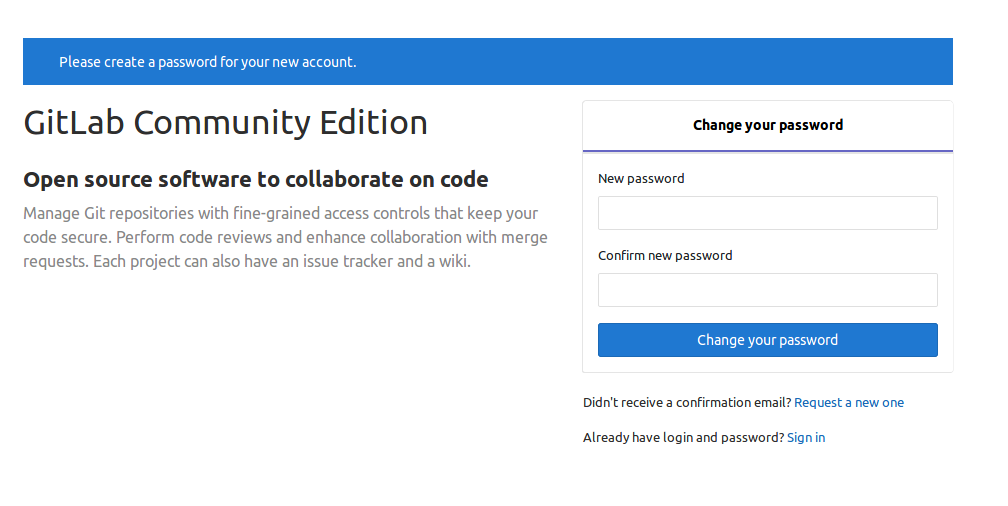Open the Request a new one link

(849, 402)
